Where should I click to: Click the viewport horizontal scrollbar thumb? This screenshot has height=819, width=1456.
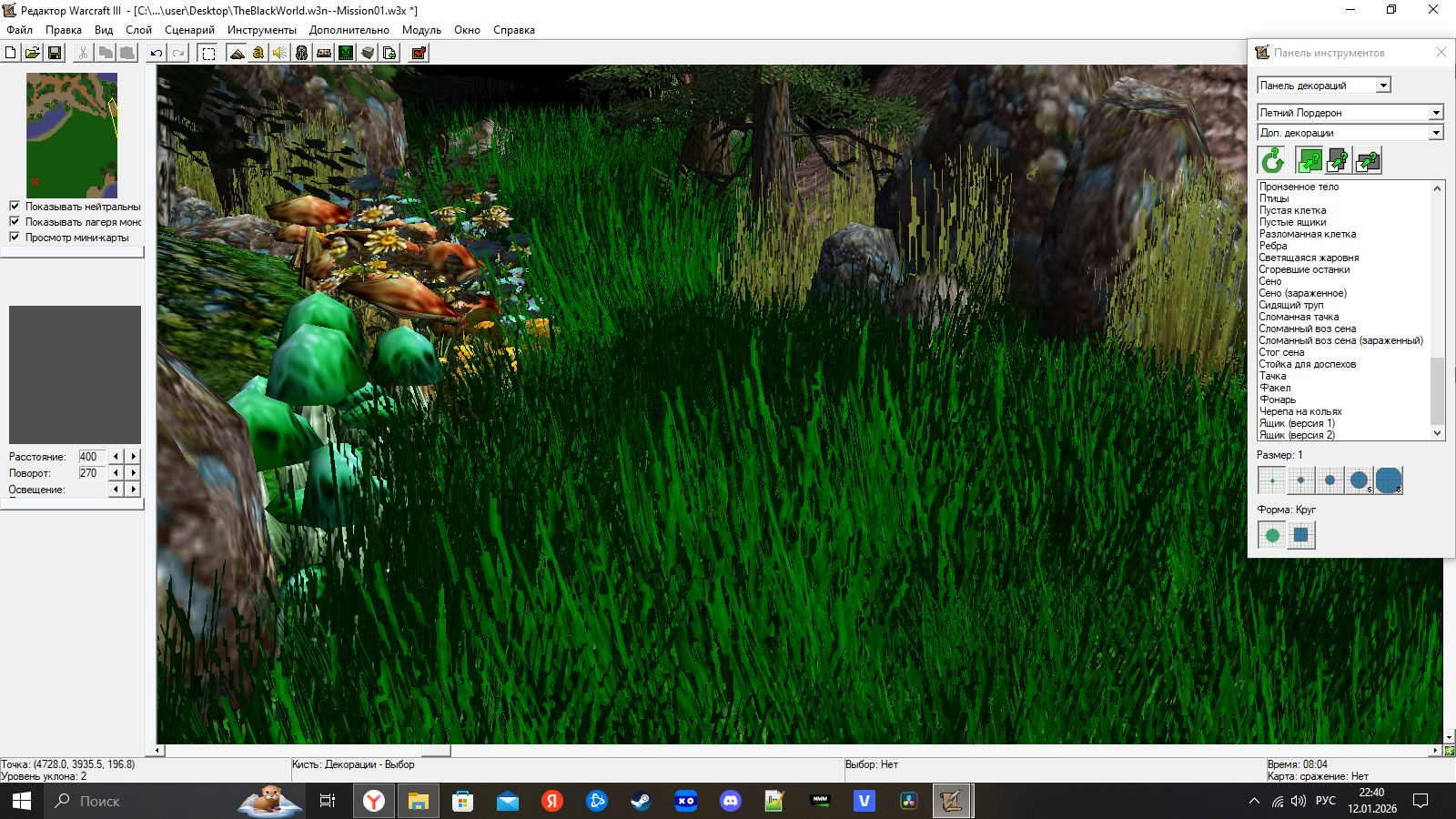coord(436,751)
